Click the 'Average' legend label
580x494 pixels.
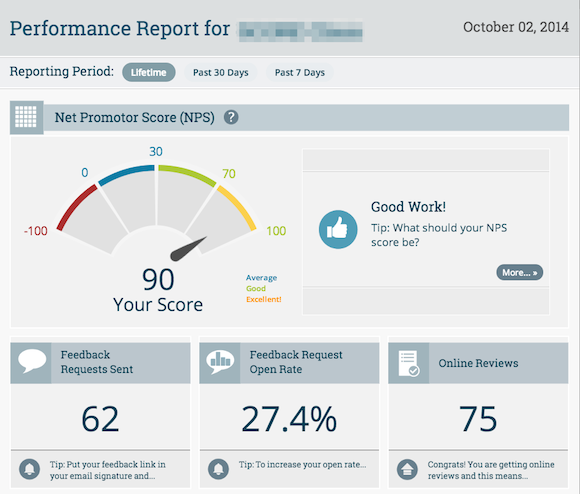[262, 278]
